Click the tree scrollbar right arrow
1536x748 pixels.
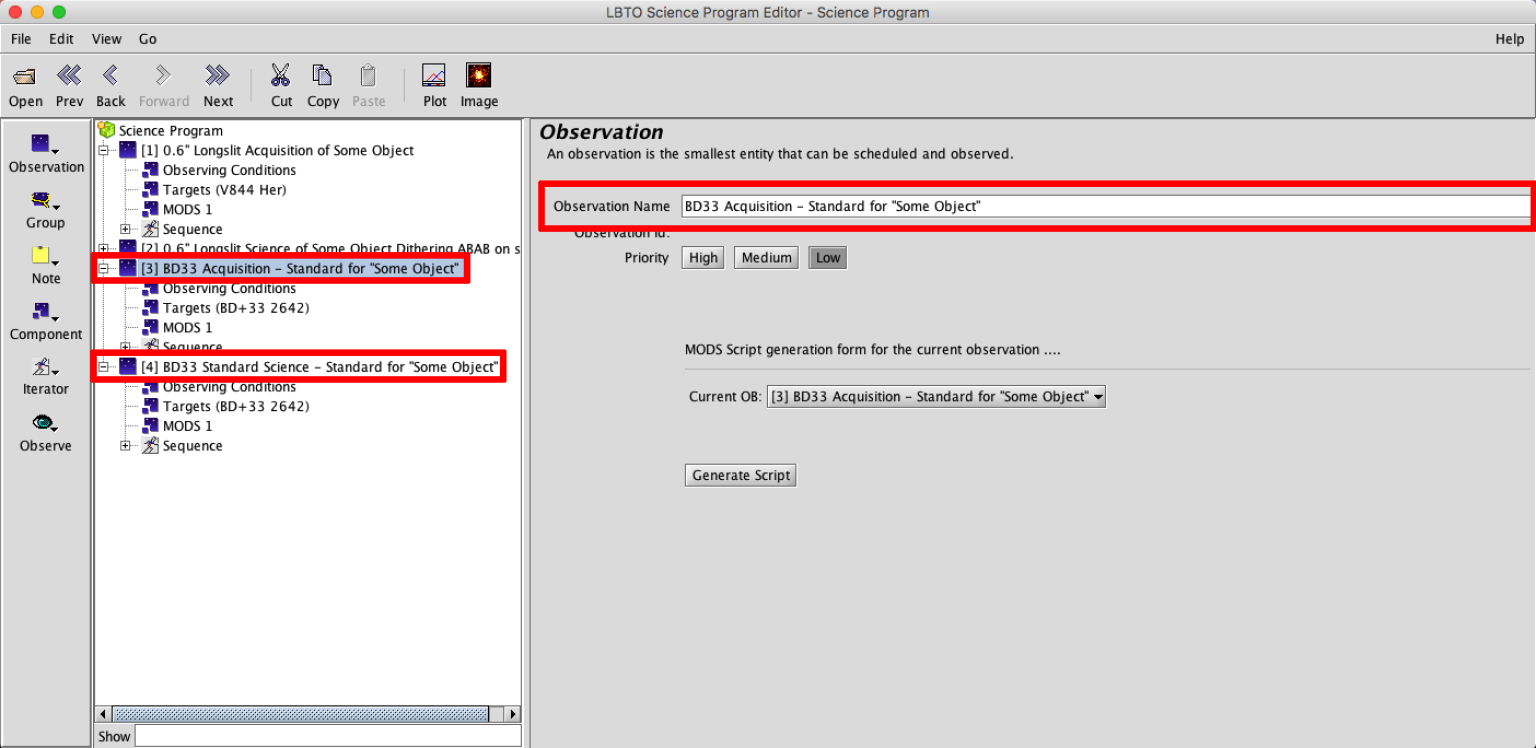click(x=513, y=714)
